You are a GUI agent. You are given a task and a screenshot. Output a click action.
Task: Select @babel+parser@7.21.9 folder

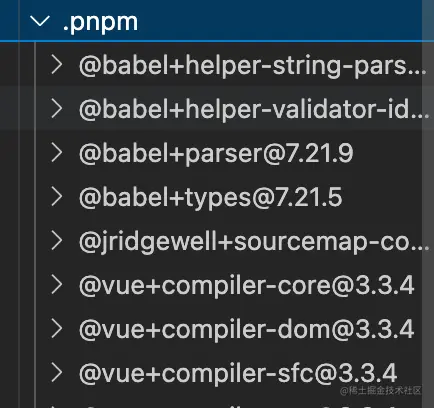[216, 154]
